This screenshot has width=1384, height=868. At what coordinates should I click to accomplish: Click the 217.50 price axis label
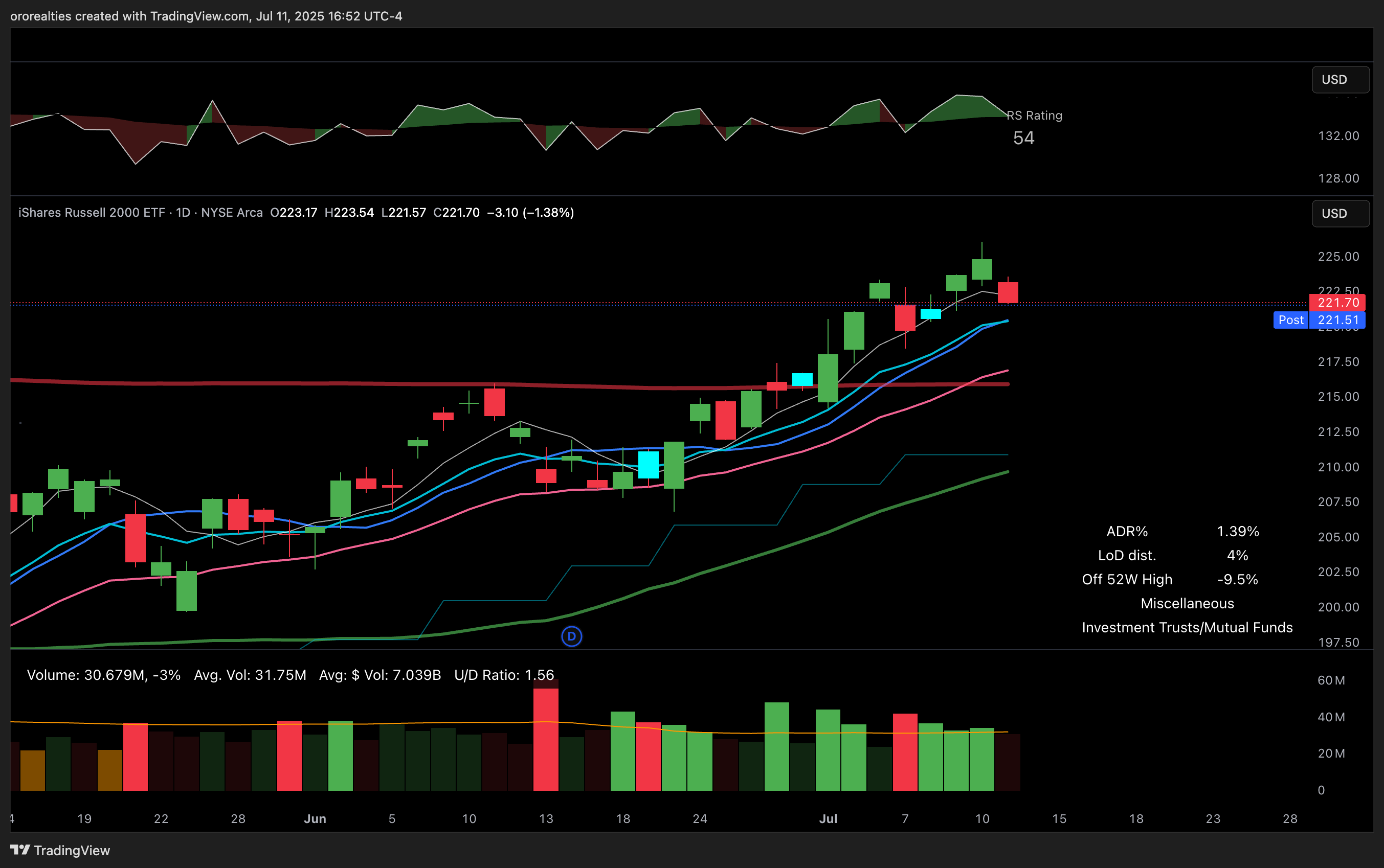click(x=1338, y=362)
